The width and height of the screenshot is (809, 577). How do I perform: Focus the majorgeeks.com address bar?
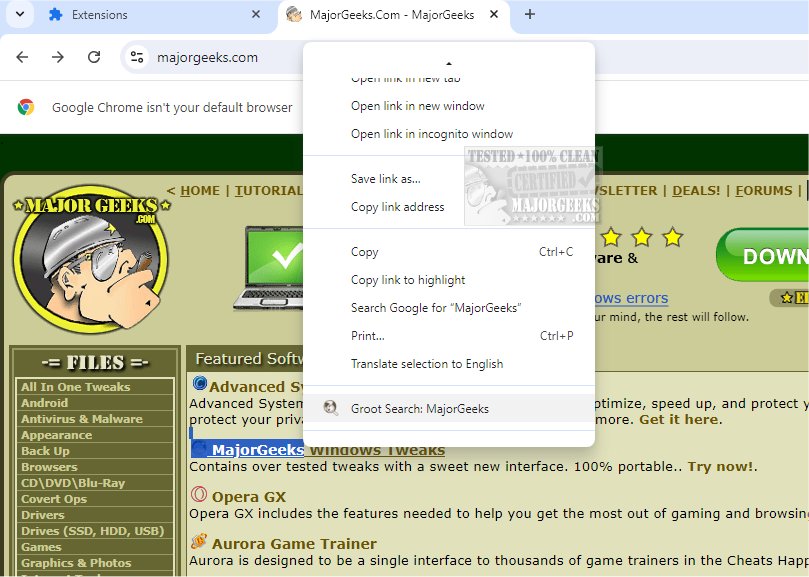[x=207, y=57]
